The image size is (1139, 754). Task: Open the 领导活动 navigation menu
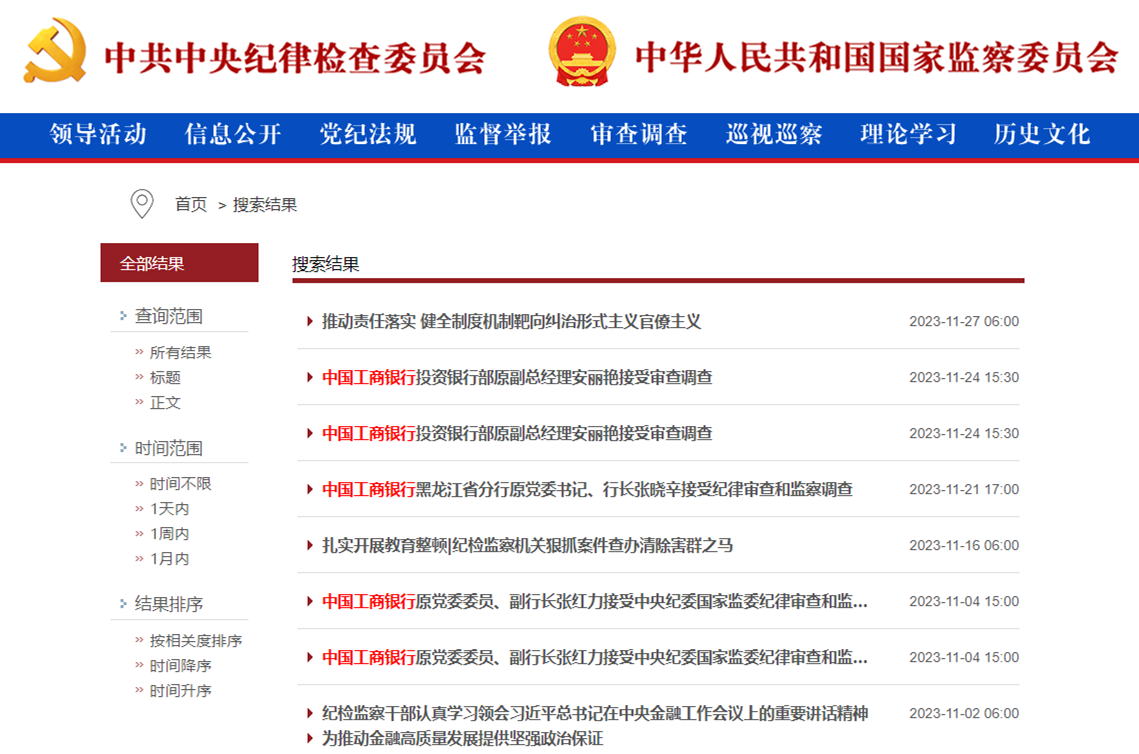point(98,134)
